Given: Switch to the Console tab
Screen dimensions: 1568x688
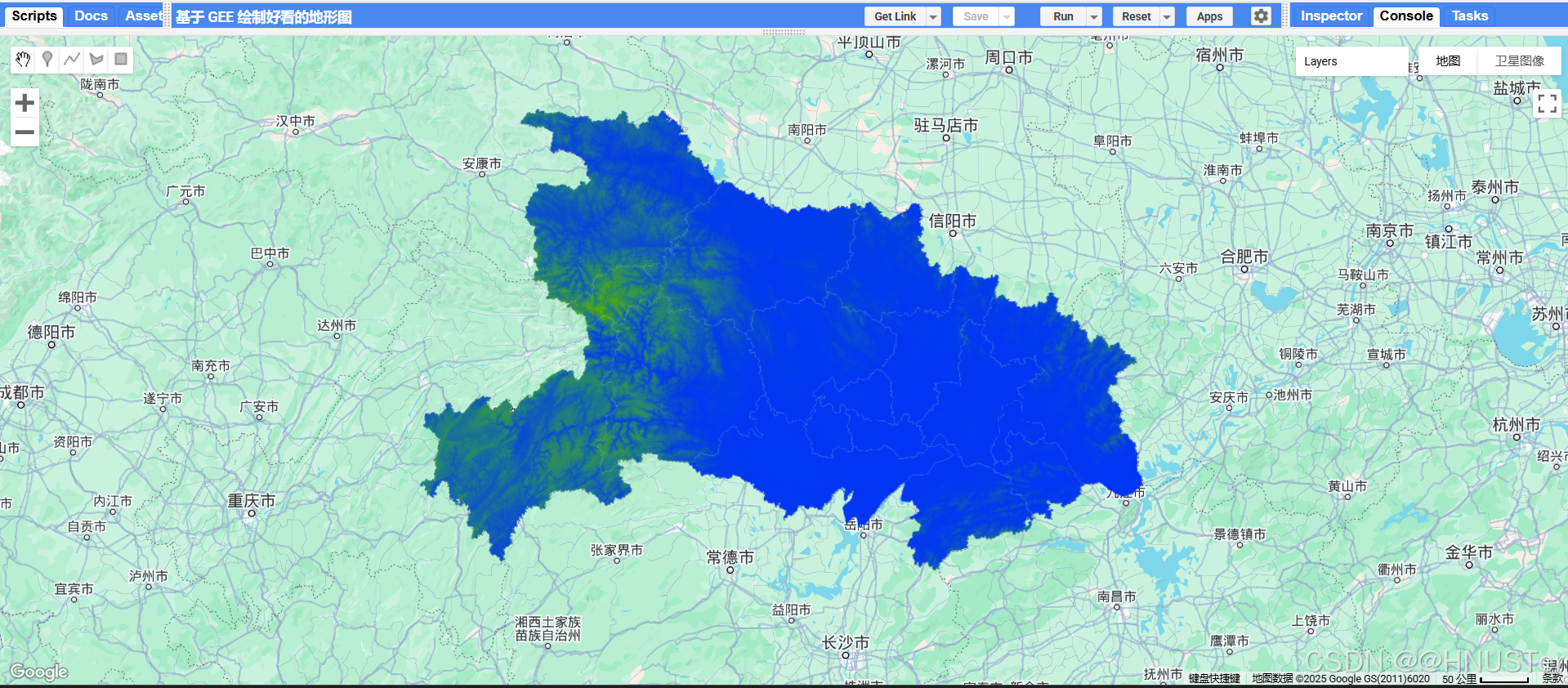Looking at the screenshot, I should pos(1406,16).
